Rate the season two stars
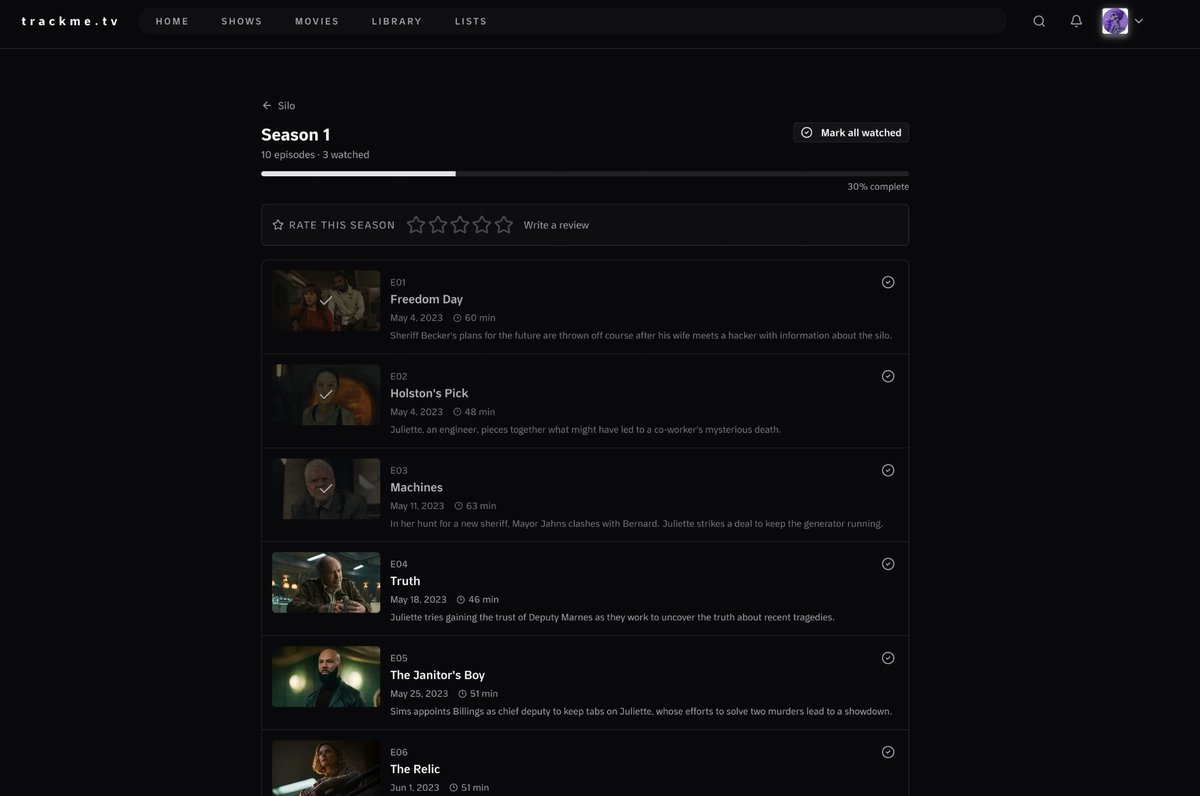 click(x=438, y=225)
